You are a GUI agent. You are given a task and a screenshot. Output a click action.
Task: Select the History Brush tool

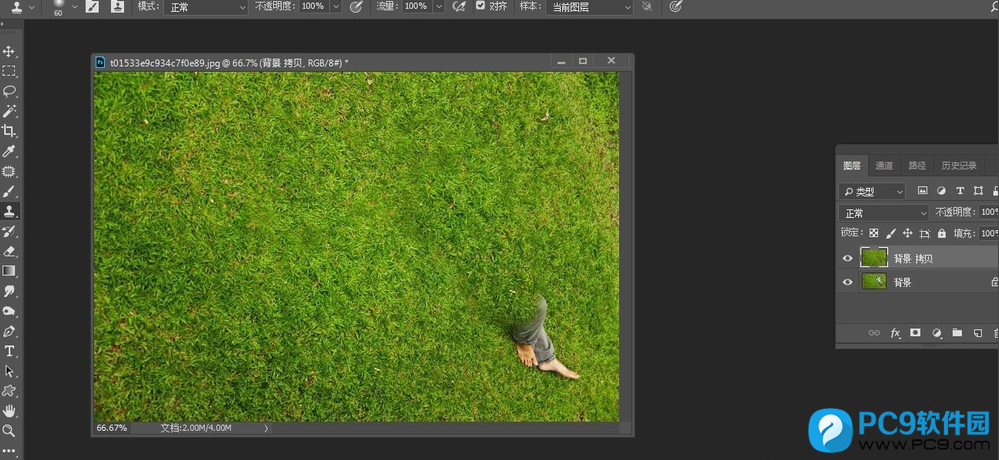[9, 231]
